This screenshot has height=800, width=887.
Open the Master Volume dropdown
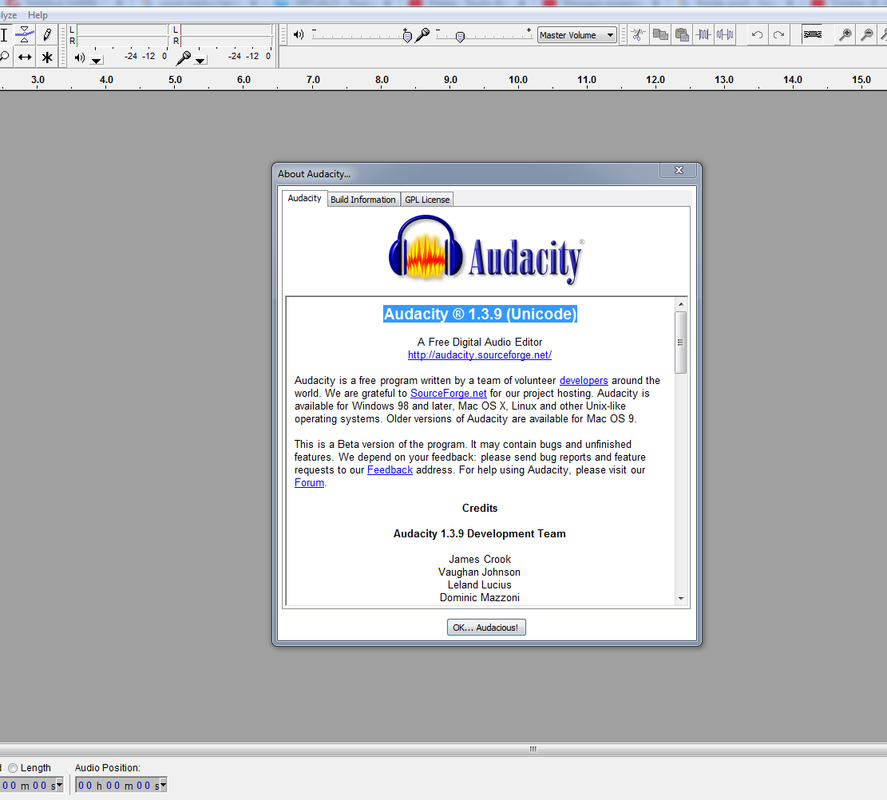tap(576, 35)
